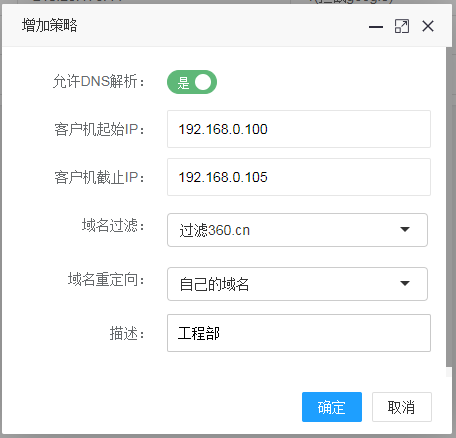
Task: Toggle the 允许DNS解析 switch off
Action: pos(192,82)
